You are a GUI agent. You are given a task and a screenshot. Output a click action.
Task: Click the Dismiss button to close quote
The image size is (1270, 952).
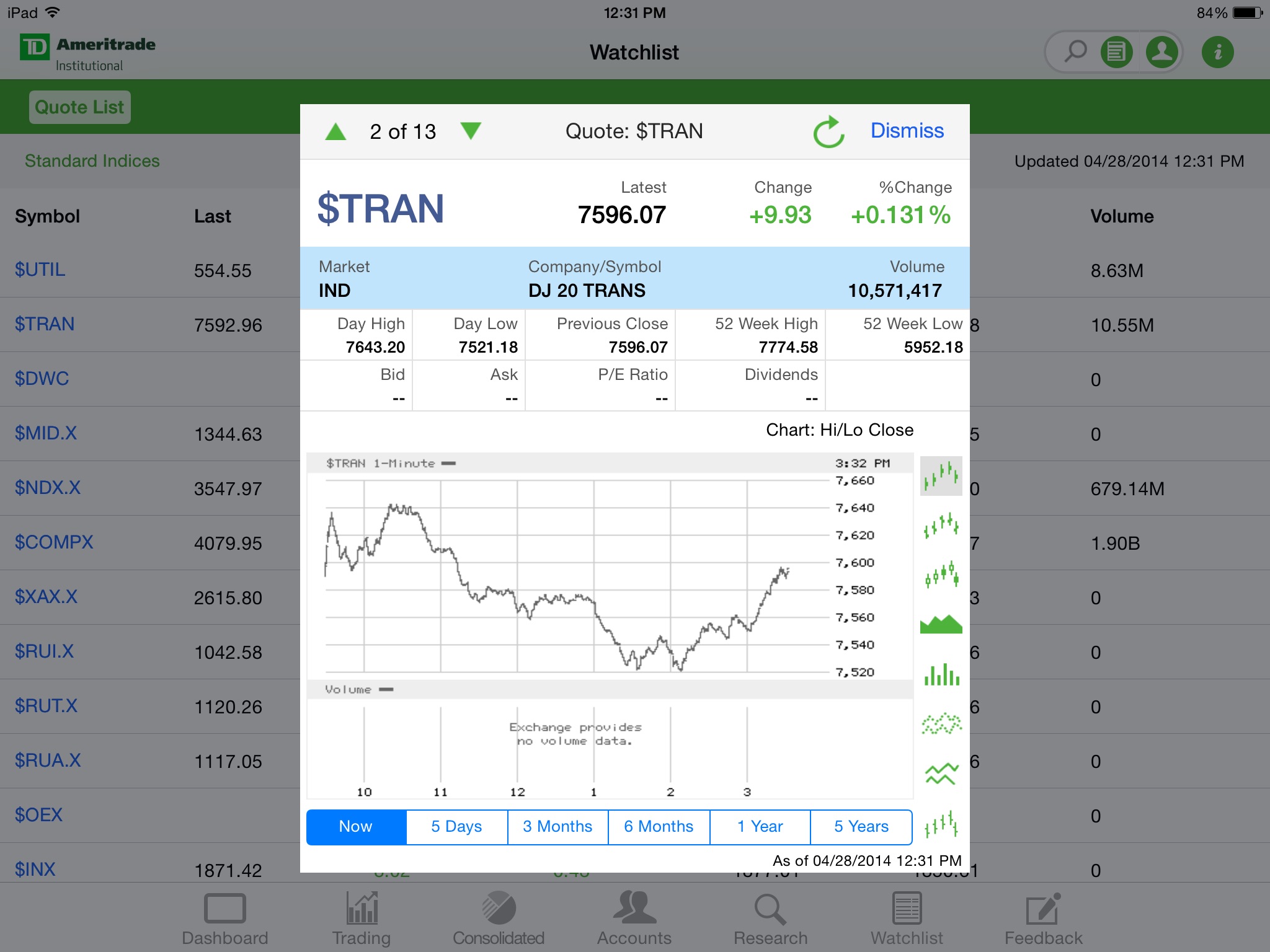click(906, 131)
